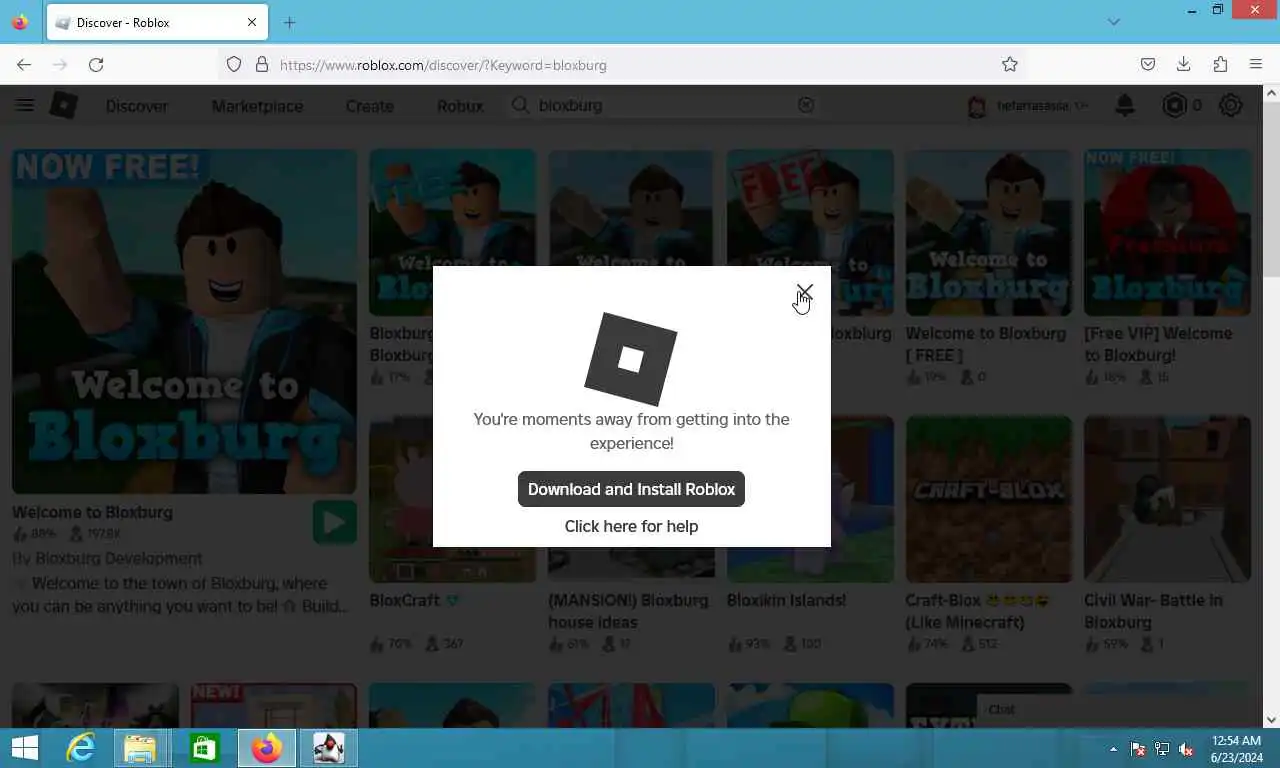Open the Robux balance icon
1280x768 pixels.
tap(1174, 105)
